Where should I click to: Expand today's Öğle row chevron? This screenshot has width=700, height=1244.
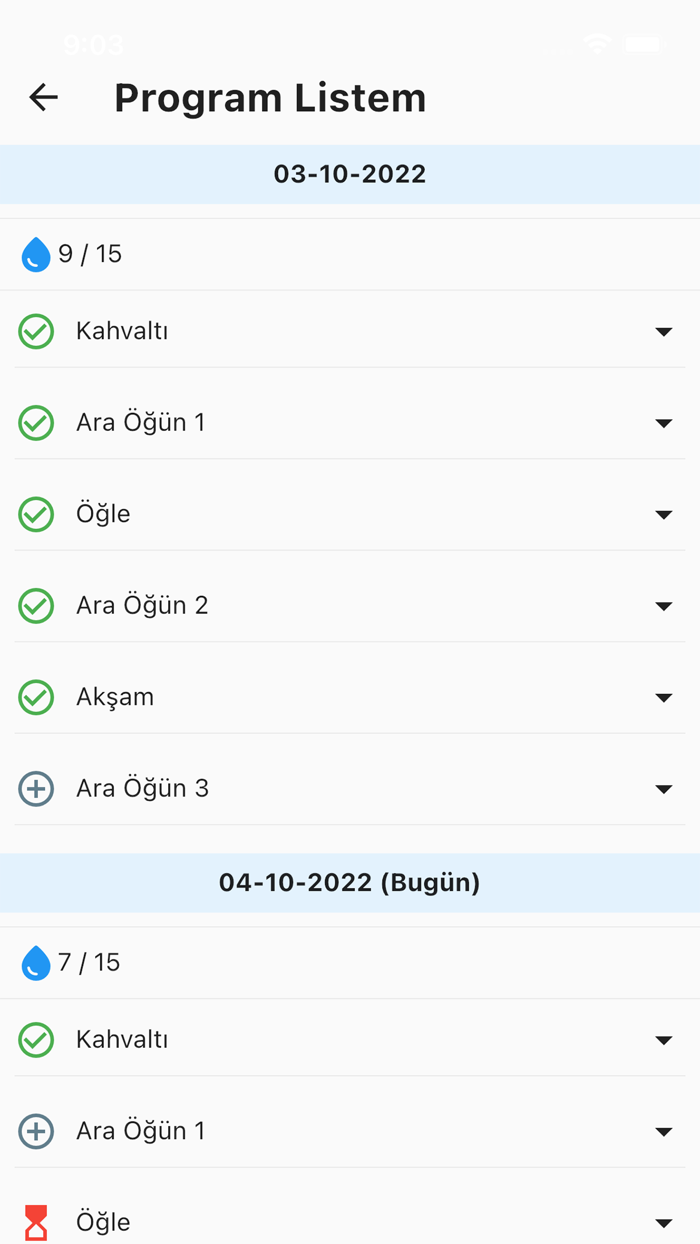tap(665, 1221)
